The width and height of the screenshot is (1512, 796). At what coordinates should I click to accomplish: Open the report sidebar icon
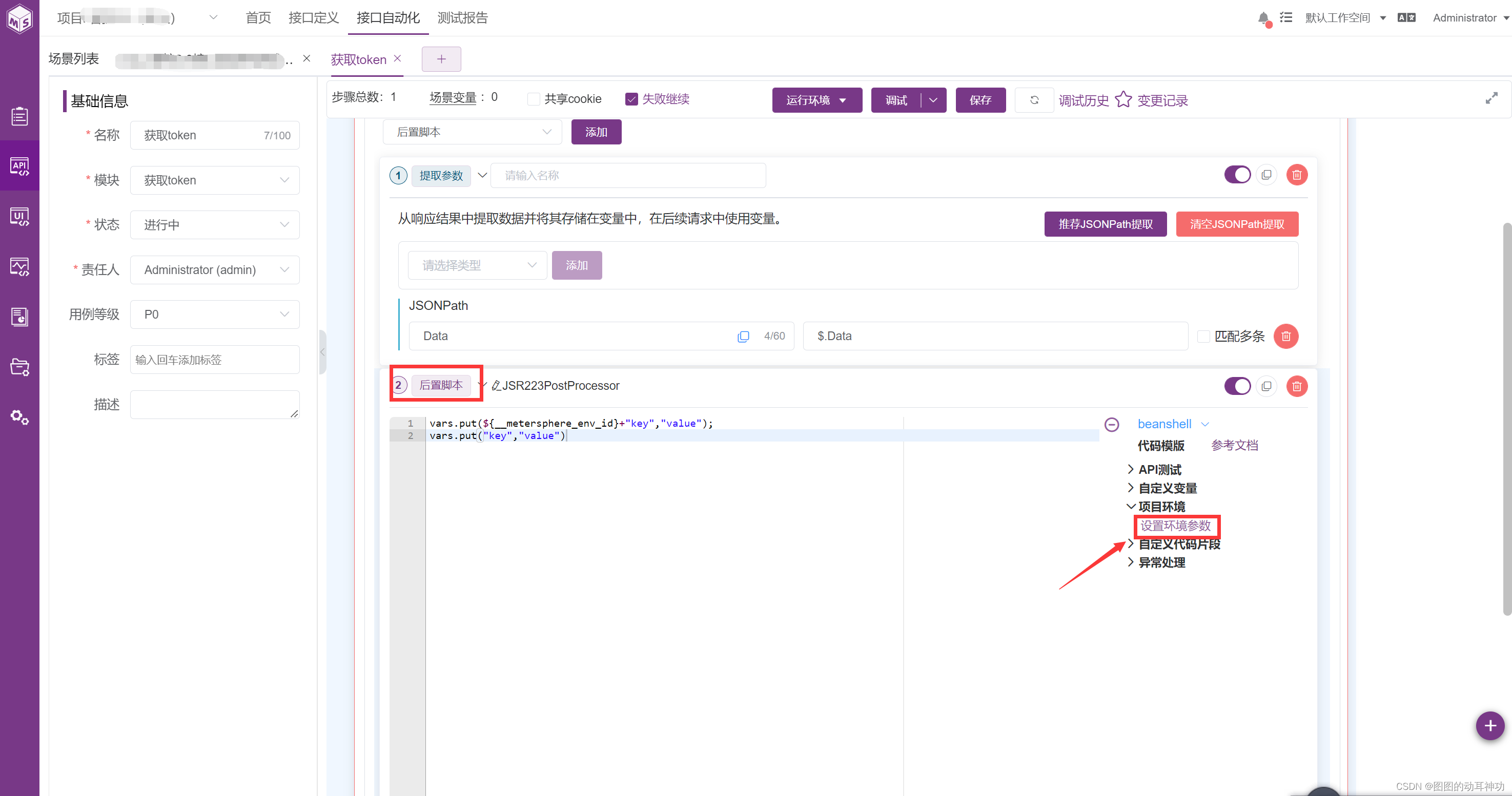point(19,317)
